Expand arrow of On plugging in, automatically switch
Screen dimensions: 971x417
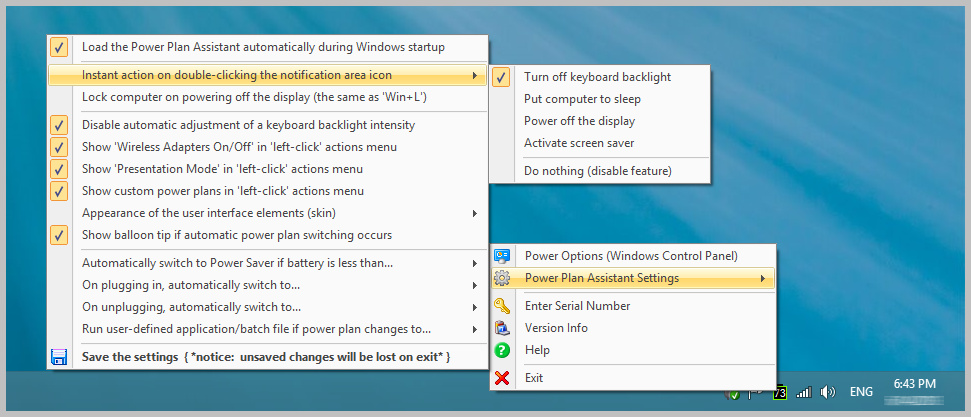coord(475,286)
